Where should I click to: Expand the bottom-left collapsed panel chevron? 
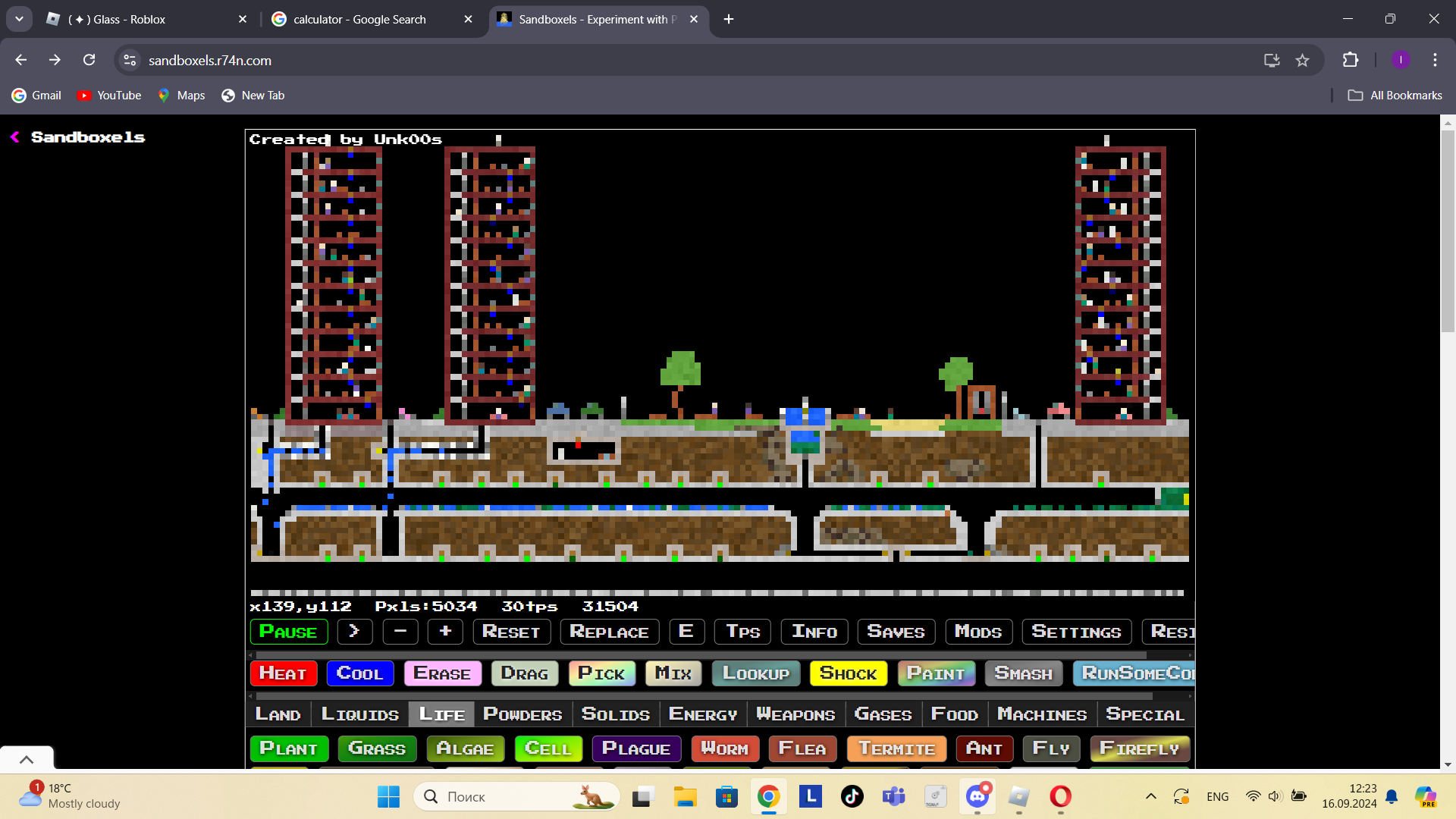[x=27, y=759]
